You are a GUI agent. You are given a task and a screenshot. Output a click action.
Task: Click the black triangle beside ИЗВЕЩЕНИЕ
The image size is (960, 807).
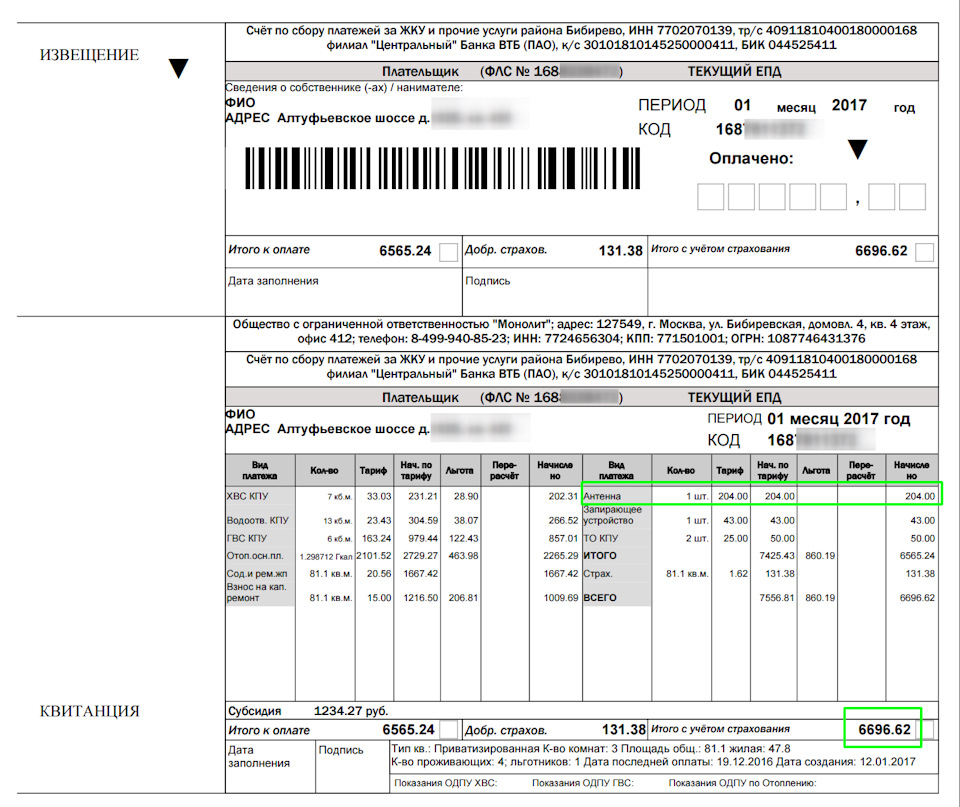pos(178,68)
